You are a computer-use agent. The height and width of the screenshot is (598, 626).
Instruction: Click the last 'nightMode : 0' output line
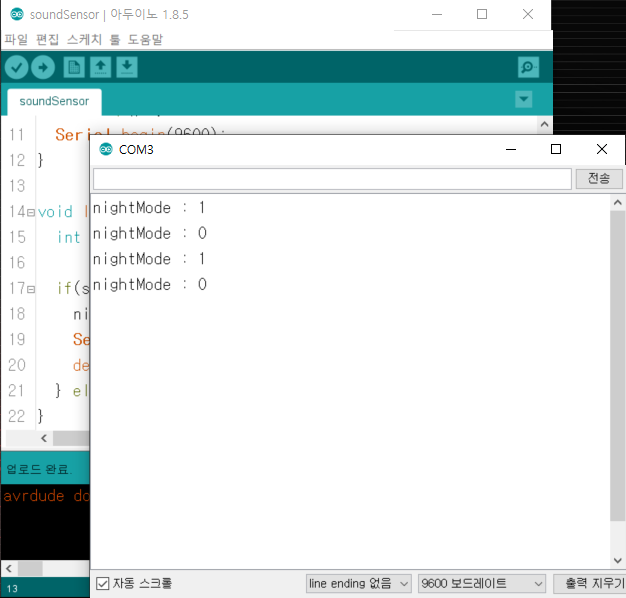pyautogui.click(x=150, y=285)
